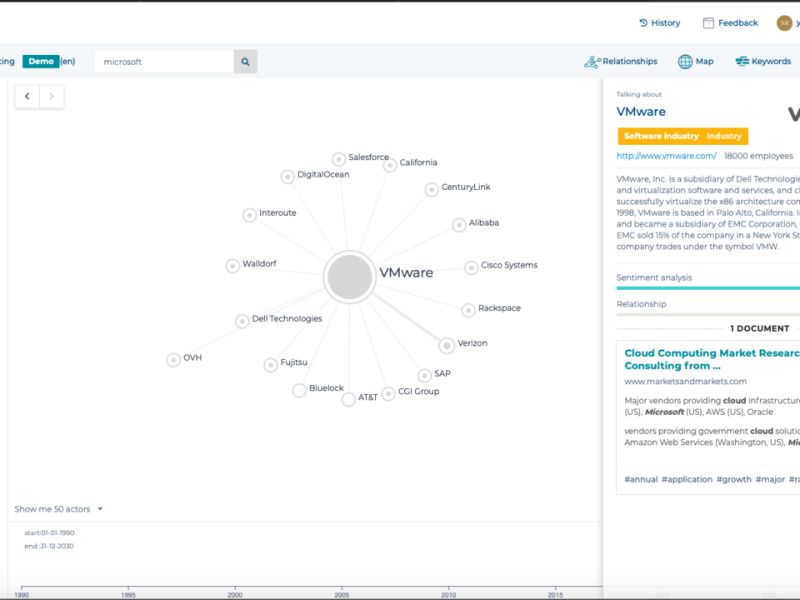
Task: Select the Verizon node circle
Action: pos(447,346)
